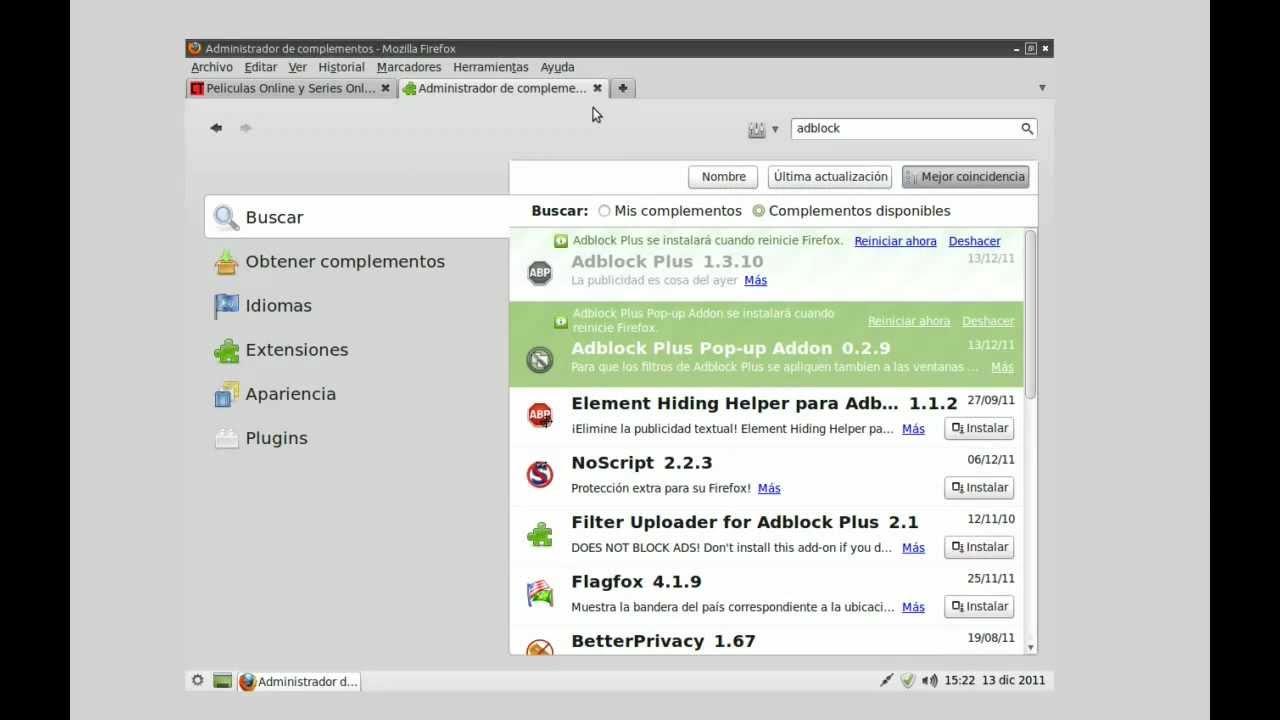This screenshot has height=720, width=1280.
Task: Click the Obtener complementos download icon
Action: point(227,261)
